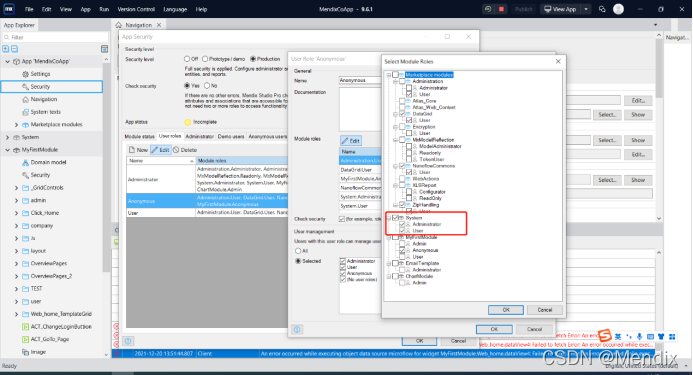Switch to the Demo users tab
Image resolution: width=693 pixels, height=375 pixels.
coord(231,137)
